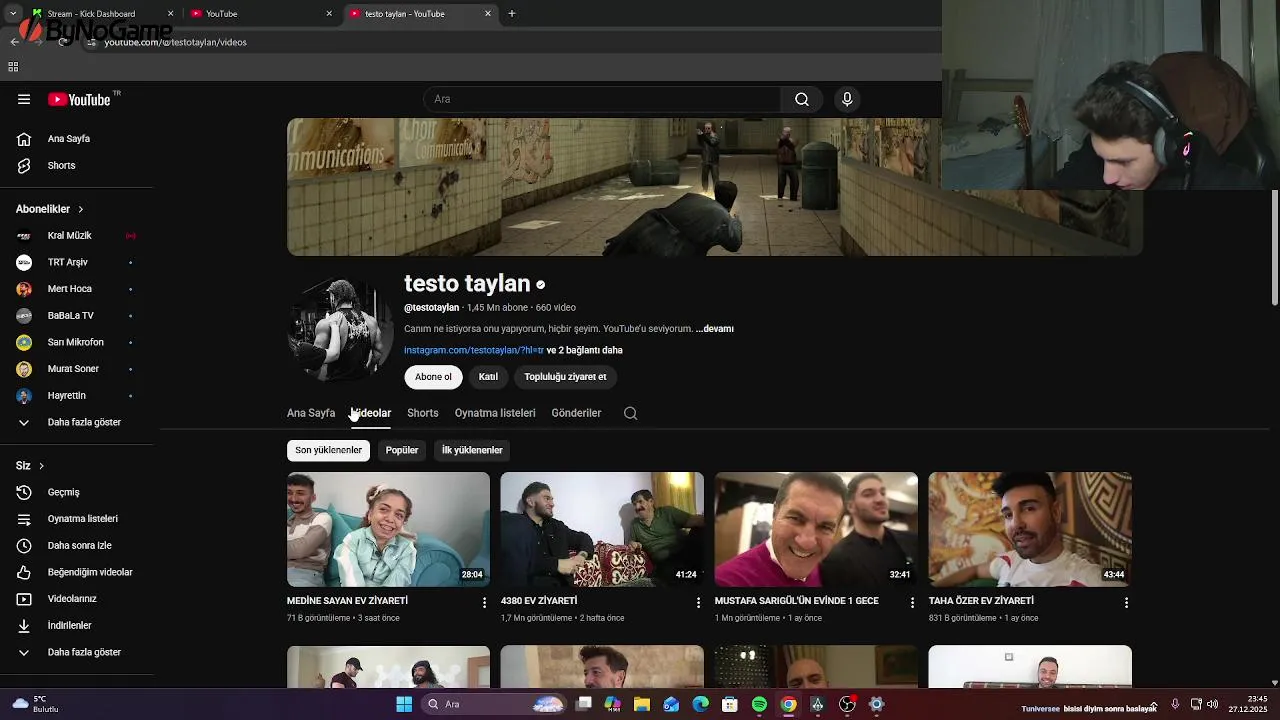Click the YouTube logo
1280x720 pixels.
tap(80, 99)
